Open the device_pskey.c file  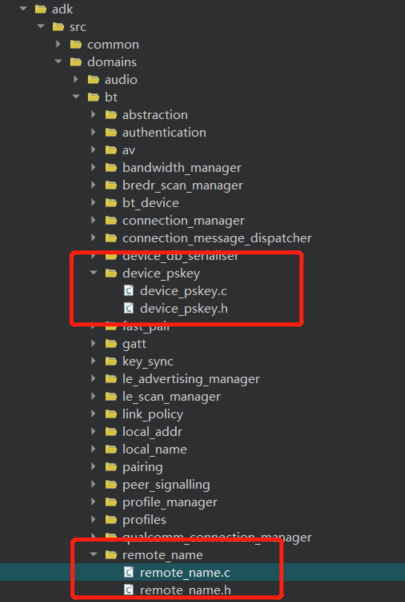tap(183, 291)
